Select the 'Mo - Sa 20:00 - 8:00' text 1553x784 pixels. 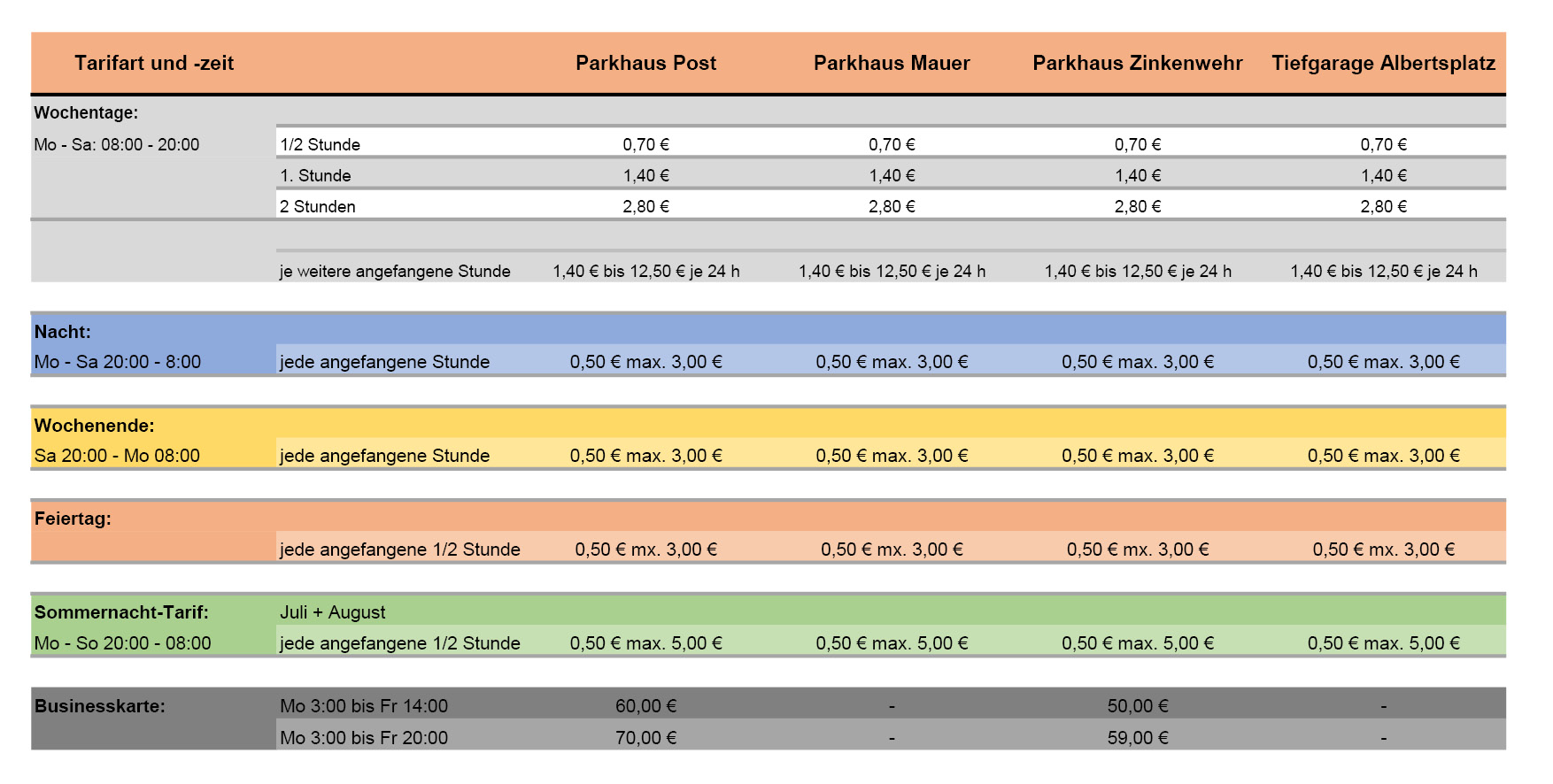118,362
